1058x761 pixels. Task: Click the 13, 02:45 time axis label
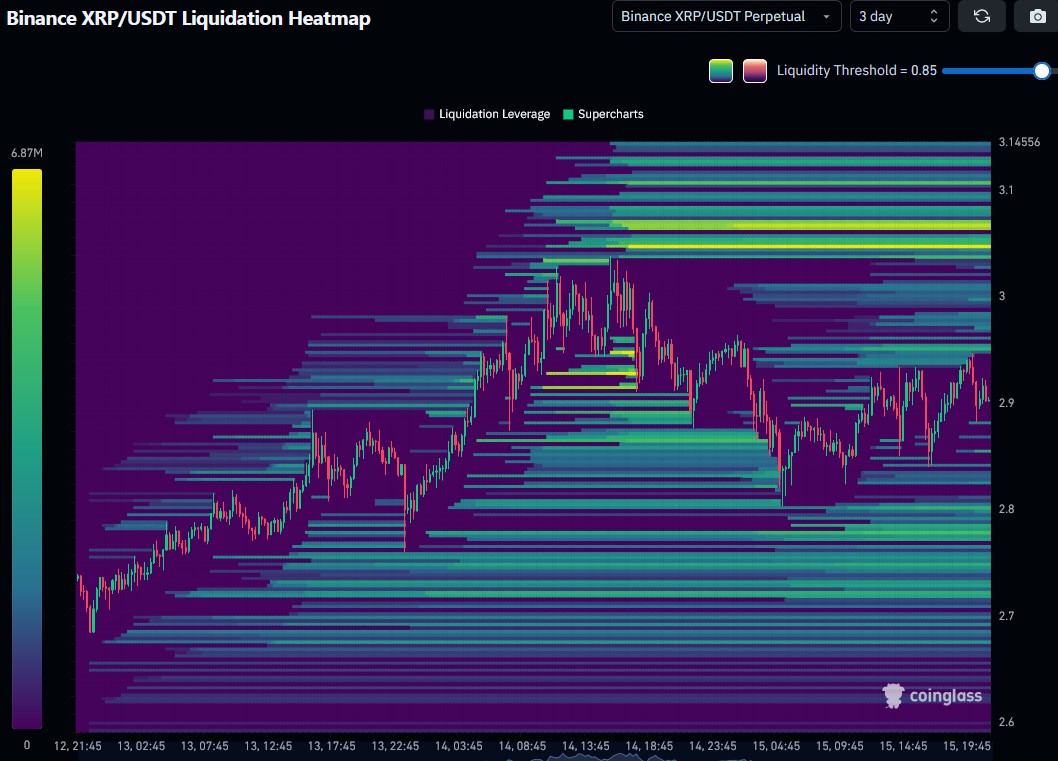[x=141, y=746]
